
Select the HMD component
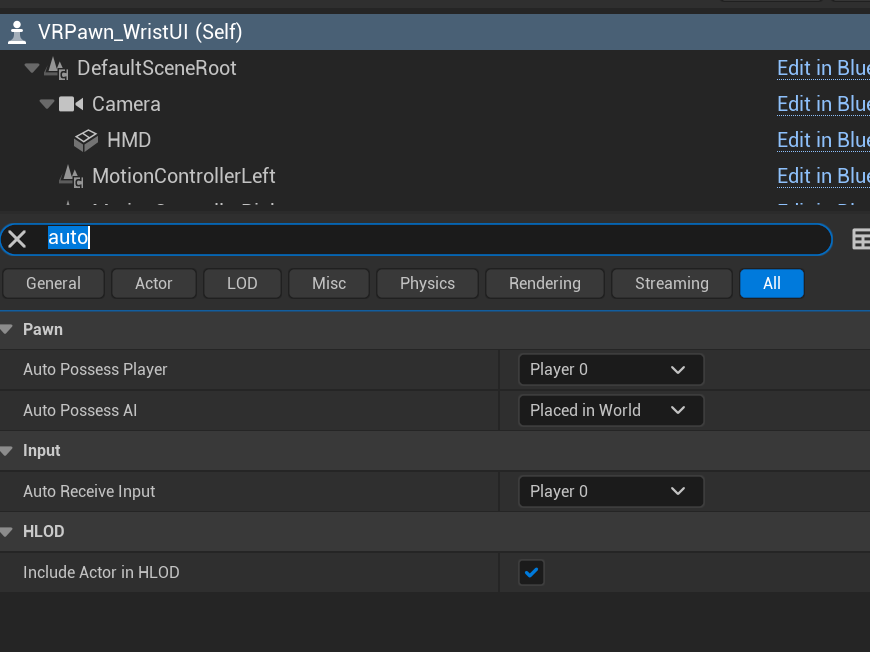[x=129, y=140]
